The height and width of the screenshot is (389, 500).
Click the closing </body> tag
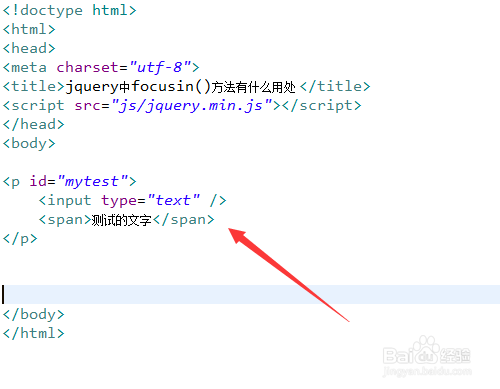click(x=33, y=314)
